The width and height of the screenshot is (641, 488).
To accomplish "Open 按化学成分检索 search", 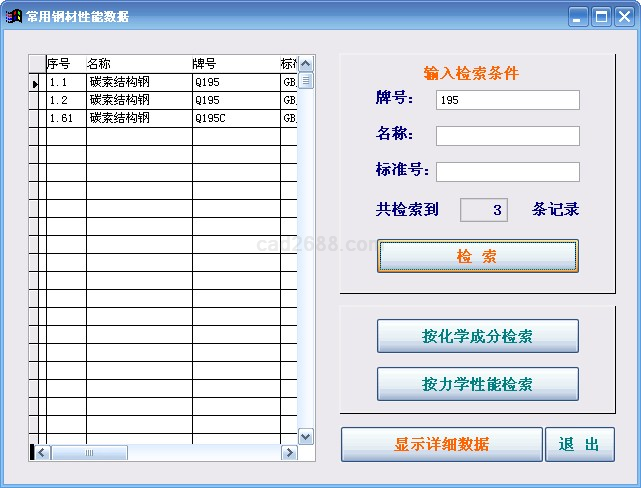I will [477, 336].
